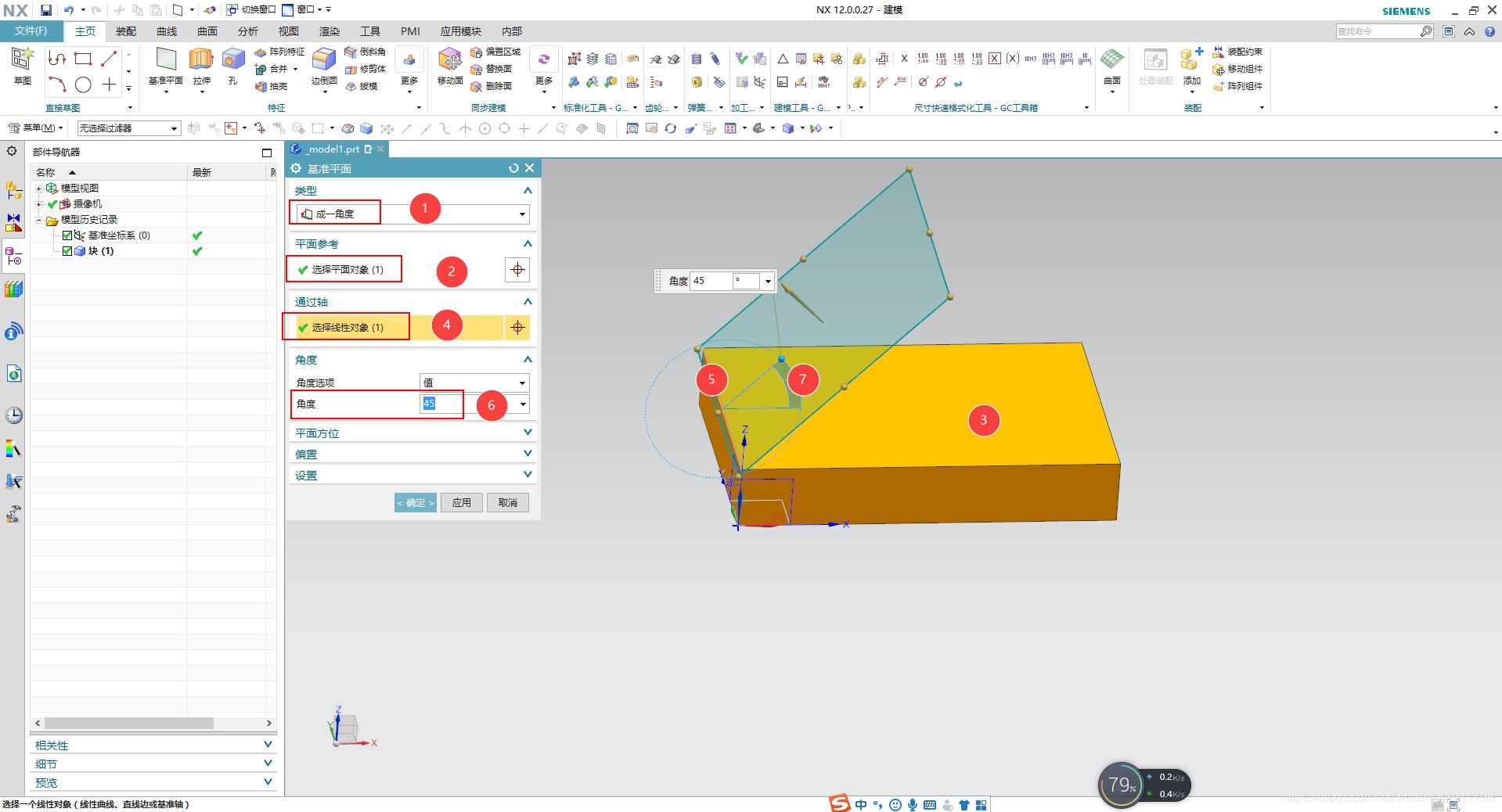Click the 确定 OK button
The height and width of the screenshot is (812, 1502).
[x=416, y=503]
